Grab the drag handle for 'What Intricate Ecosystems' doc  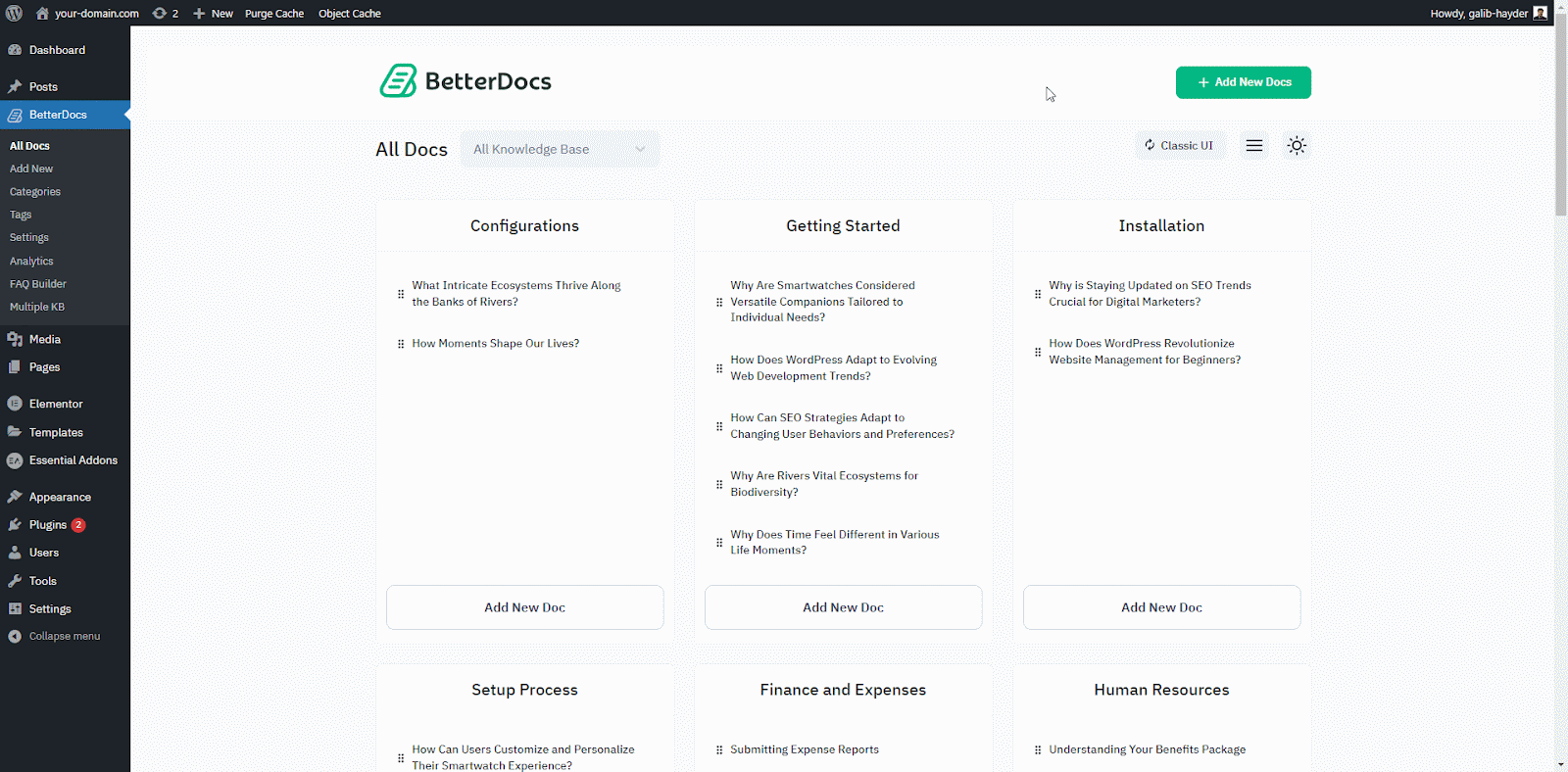(x=401, y=294)
